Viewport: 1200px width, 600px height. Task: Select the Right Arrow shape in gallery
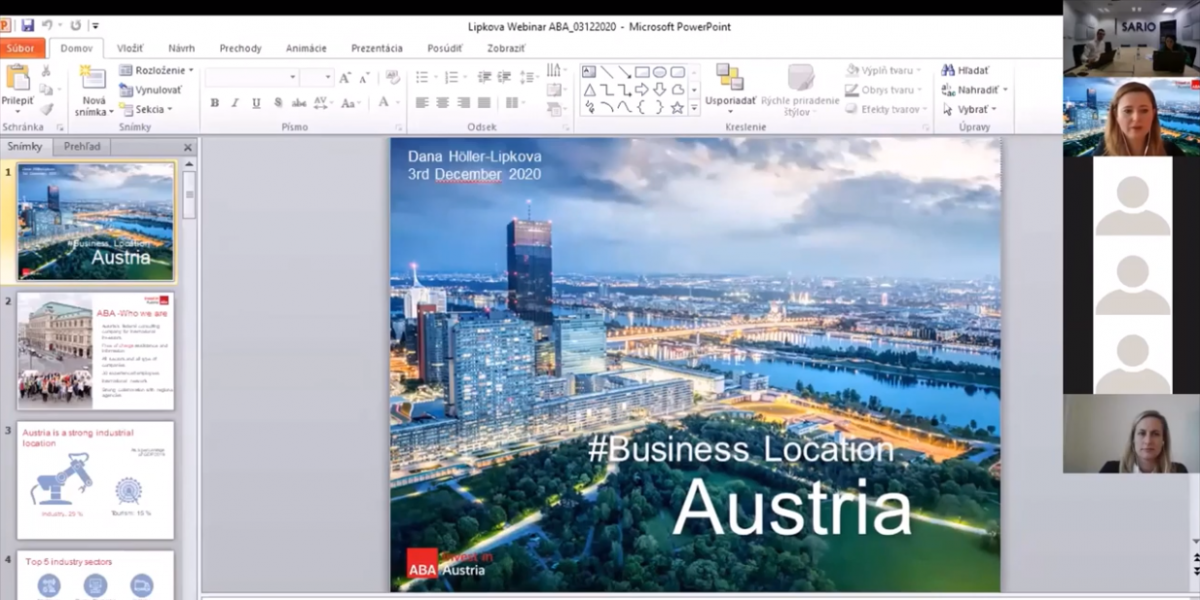tap(641, 90)
